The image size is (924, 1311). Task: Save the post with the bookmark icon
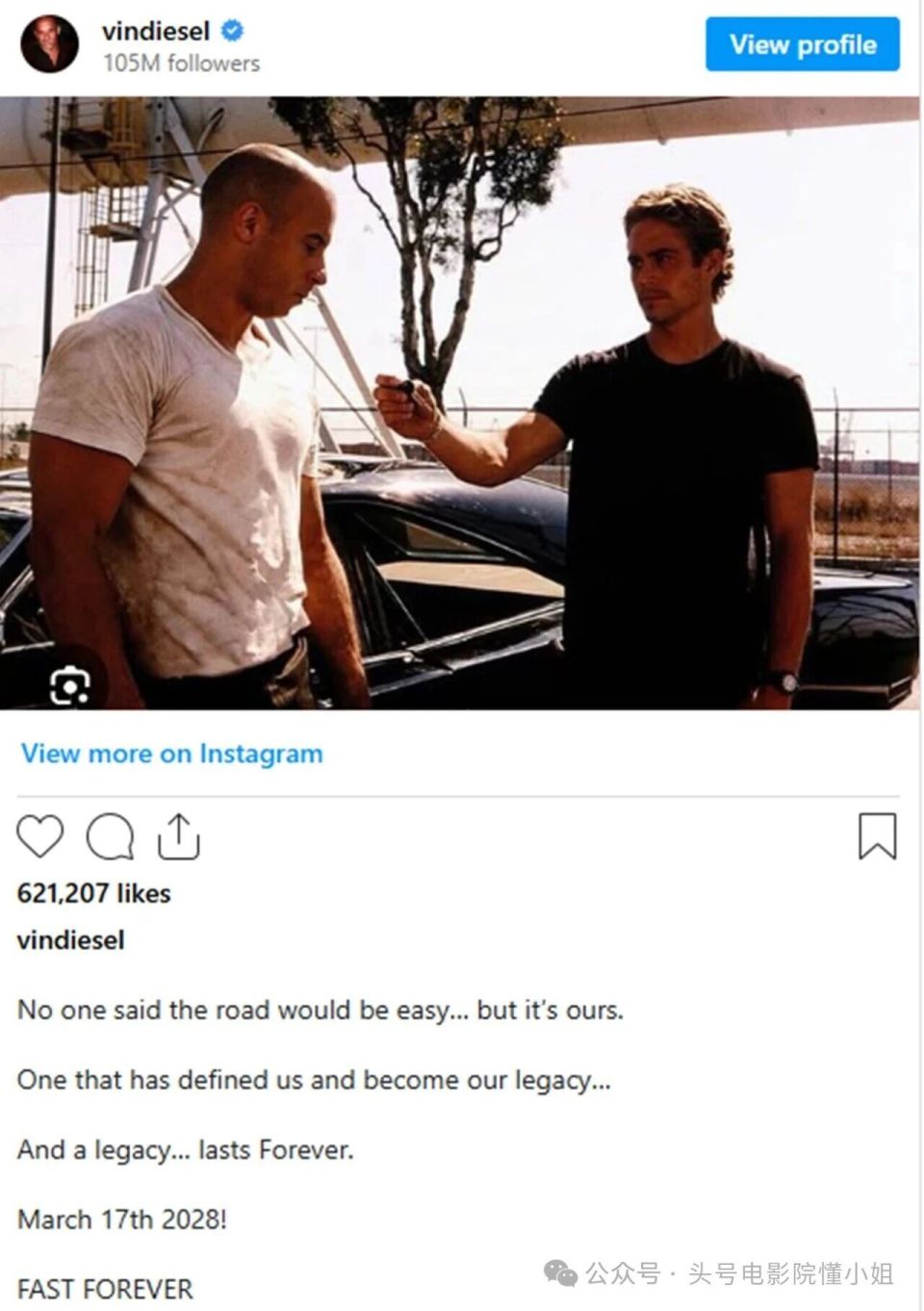(x=877, y=835)
